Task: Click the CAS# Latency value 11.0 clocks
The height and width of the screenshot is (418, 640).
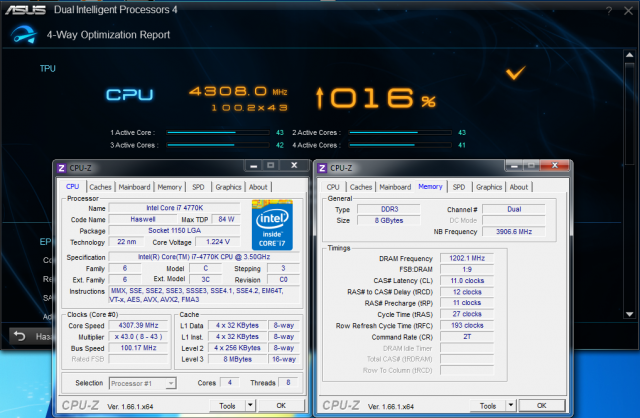Action: 467,281
